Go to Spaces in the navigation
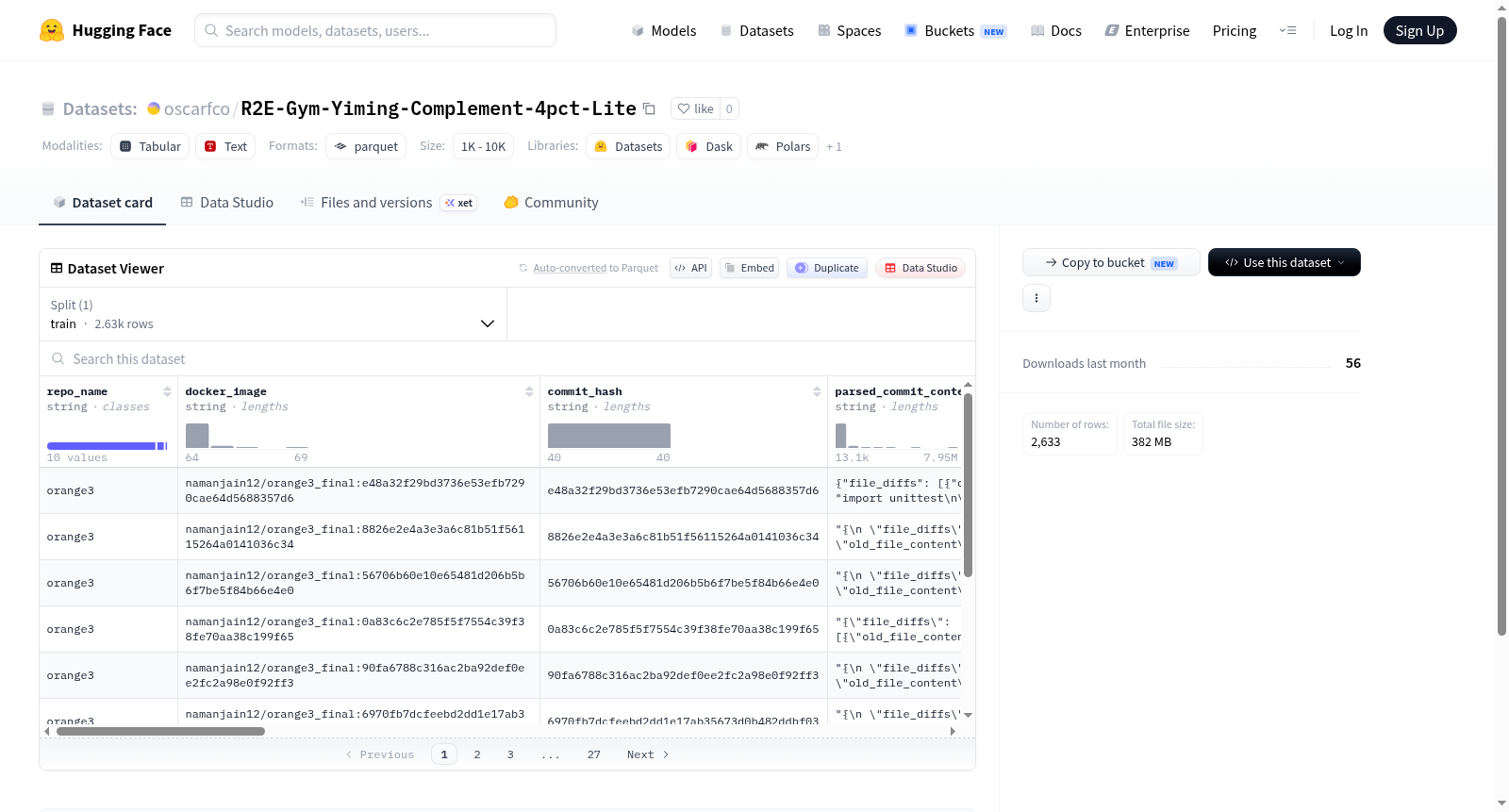This screenshot has height=812, width=1509. (849, 30)
